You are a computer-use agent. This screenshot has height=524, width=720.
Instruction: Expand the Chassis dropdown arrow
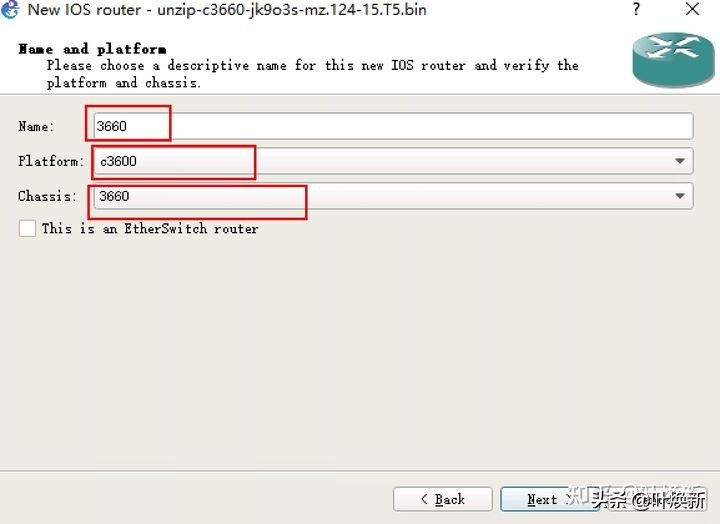[680, 196]
